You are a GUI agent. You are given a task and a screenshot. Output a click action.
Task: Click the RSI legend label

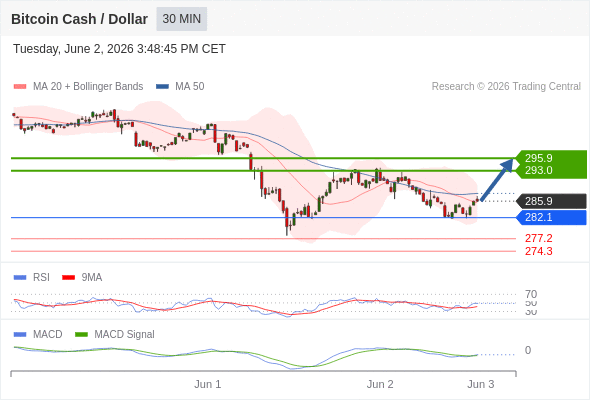click(41, 278)
